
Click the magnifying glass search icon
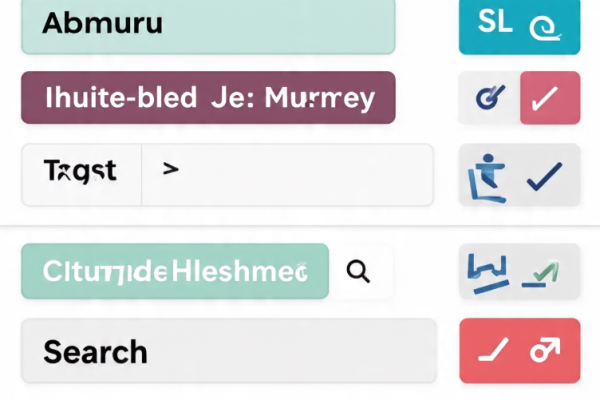point(358,270)
